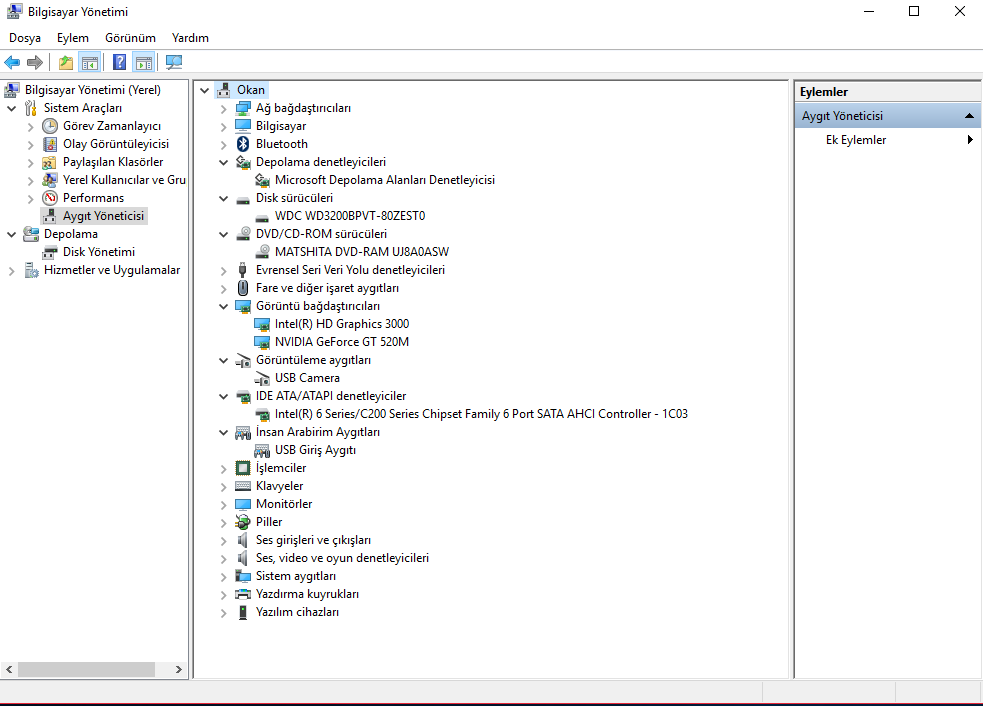This screenshot has height=706, width=983.
Task: Open the Görünüm menu
Action: coord(130,38)
